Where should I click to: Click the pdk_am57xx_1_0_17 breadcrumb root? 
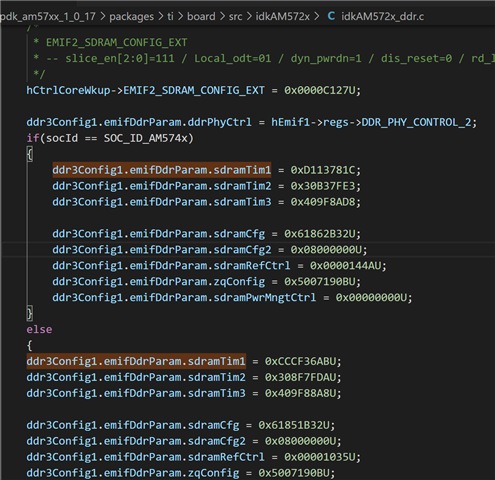48,16
